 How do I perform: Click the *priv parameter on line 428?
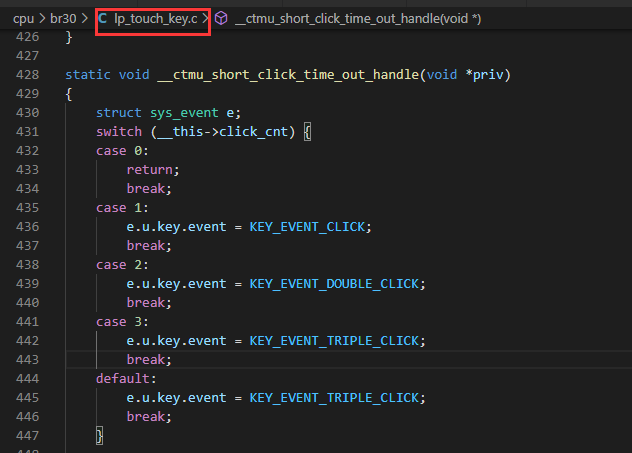coord(484,75)
